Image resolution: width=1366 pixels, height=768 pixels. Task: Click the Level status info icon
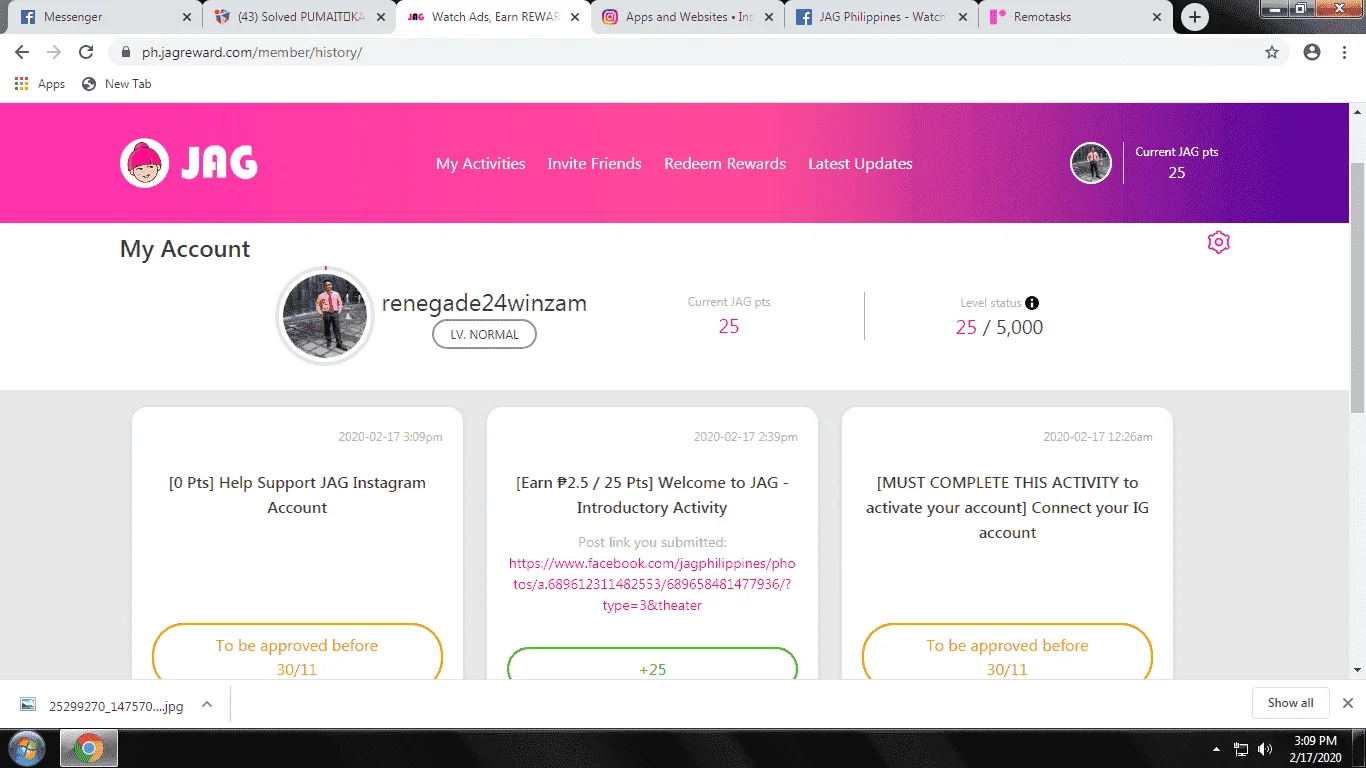(1032, 303)
